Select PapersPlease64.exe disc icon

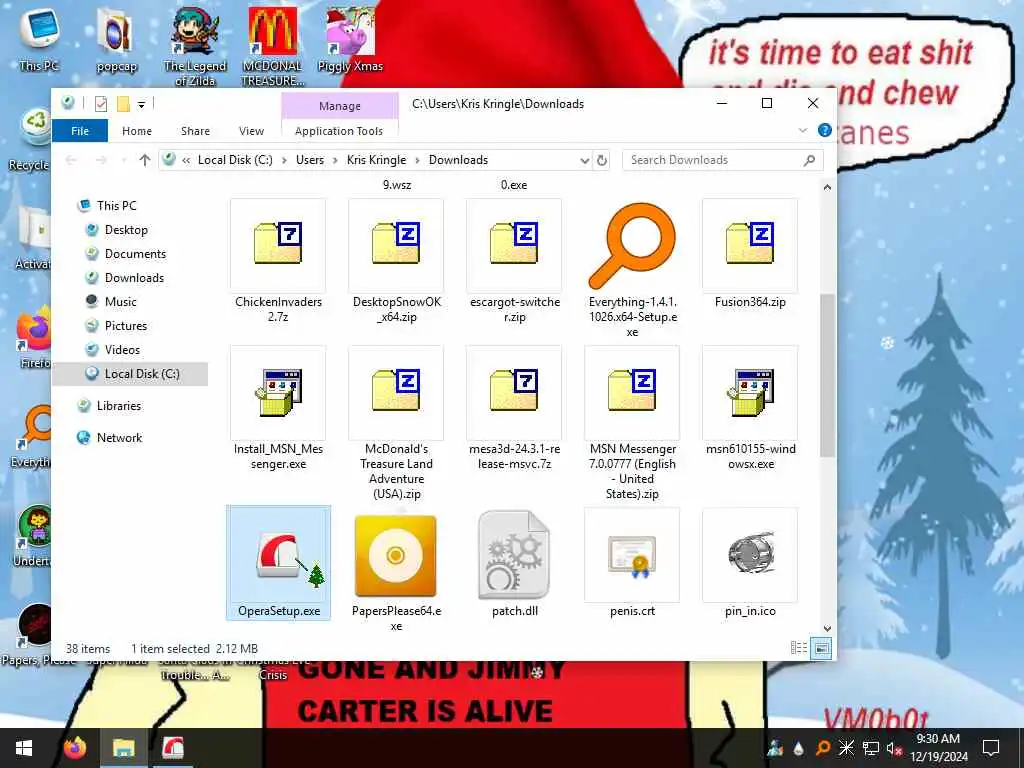(396, 556)
